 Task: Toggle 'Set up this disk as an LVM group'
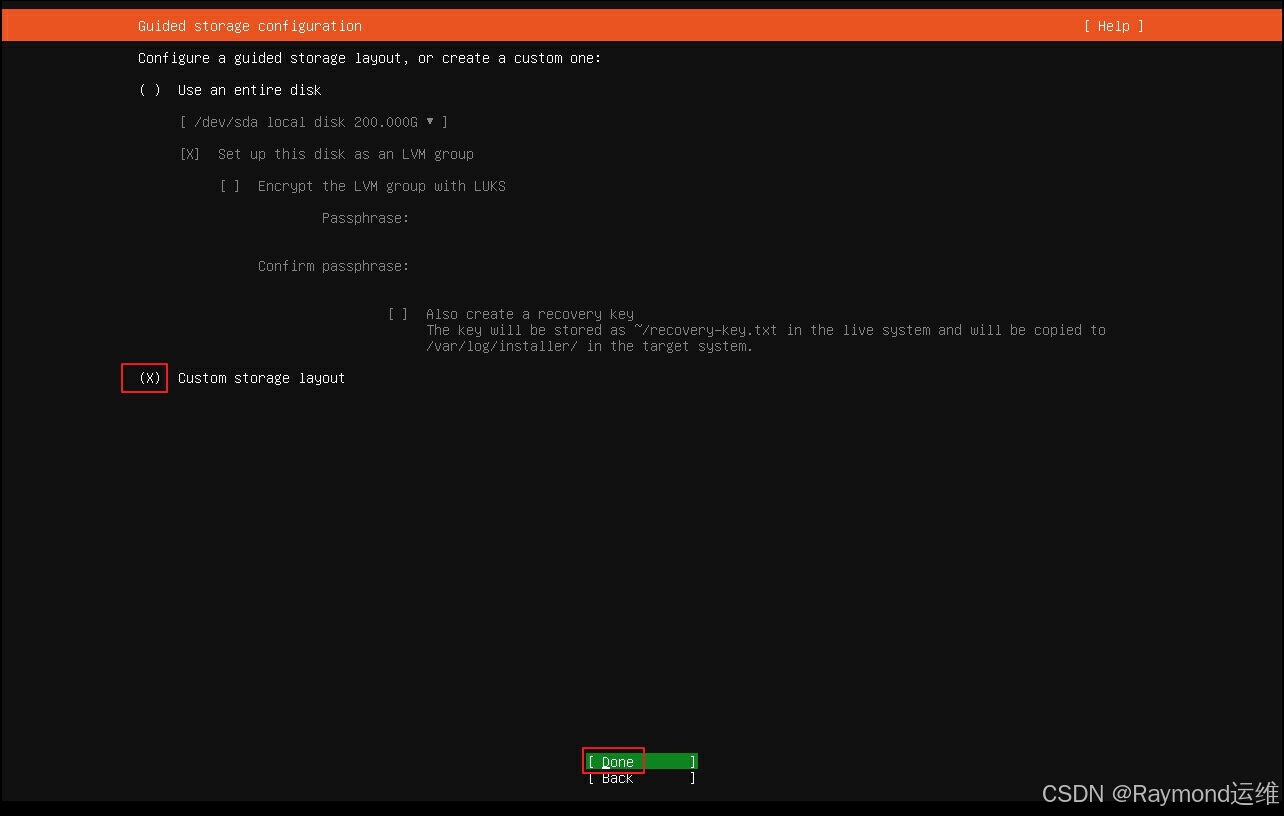pyautogui.click(x=190, y=154)
